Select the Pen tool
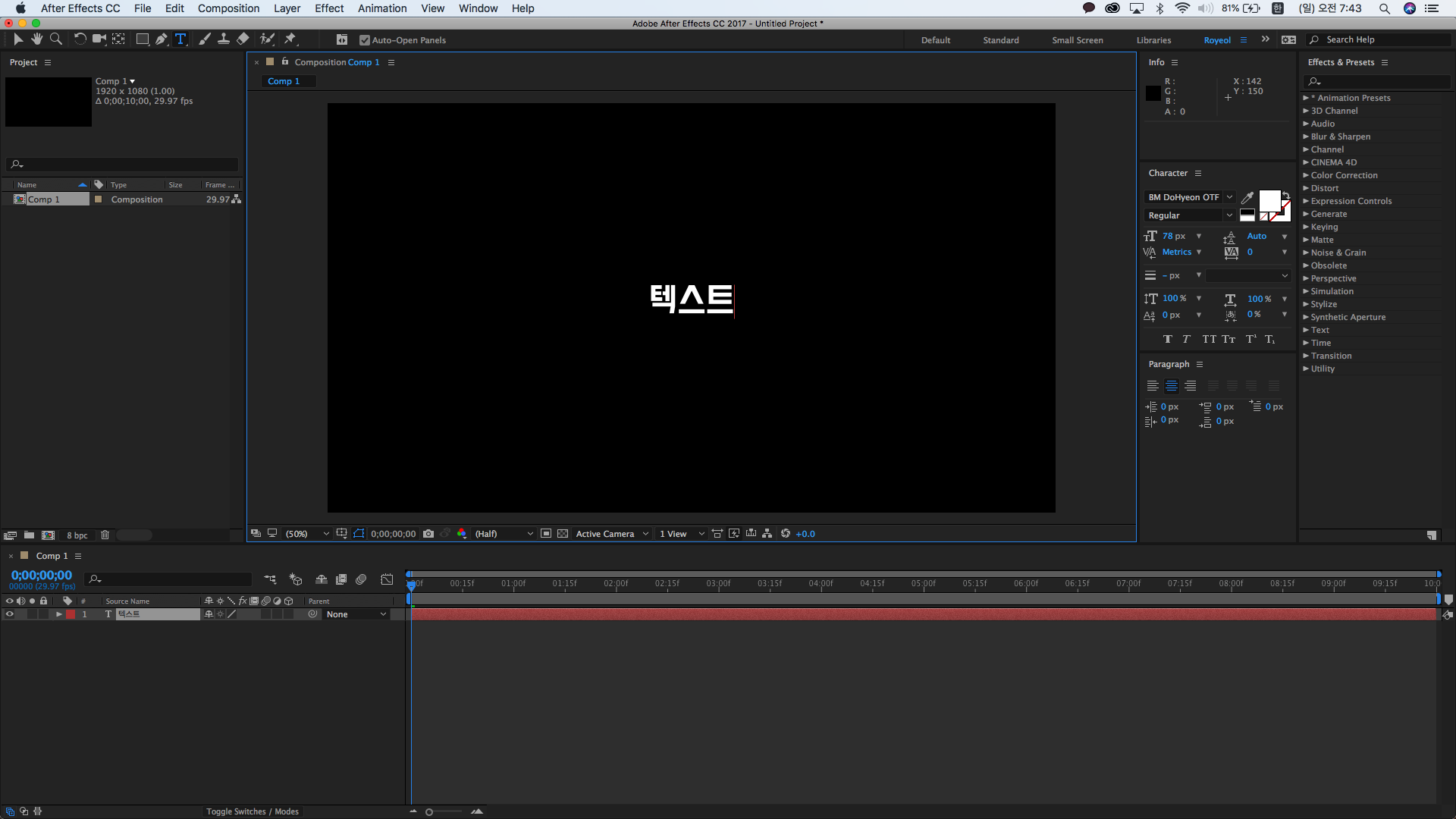The width and height of the screenshot is (1456, 819). tap(161, 39)
